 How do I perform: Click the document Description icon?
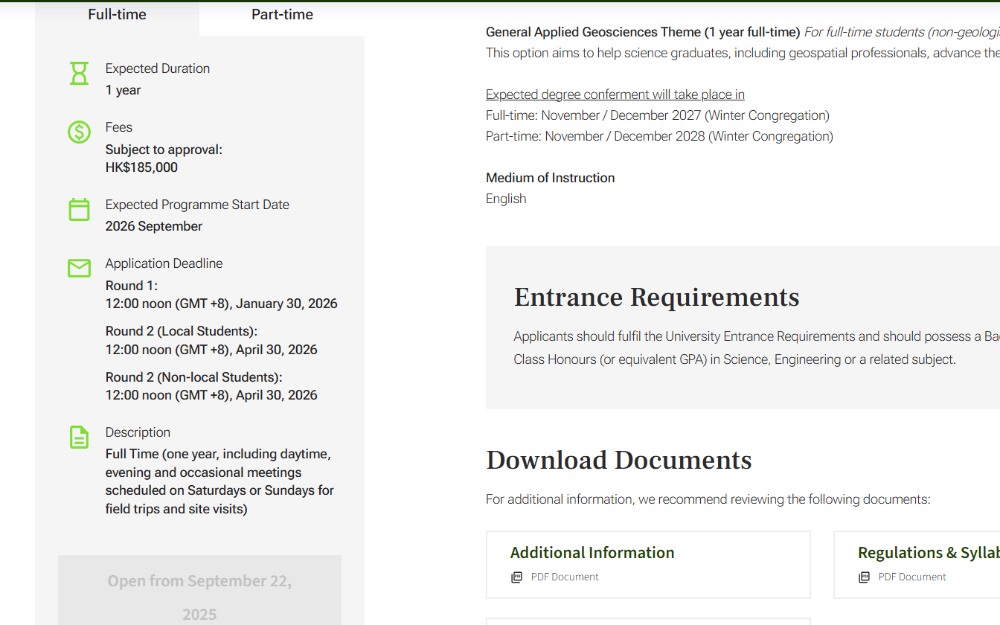coord(79,437)
